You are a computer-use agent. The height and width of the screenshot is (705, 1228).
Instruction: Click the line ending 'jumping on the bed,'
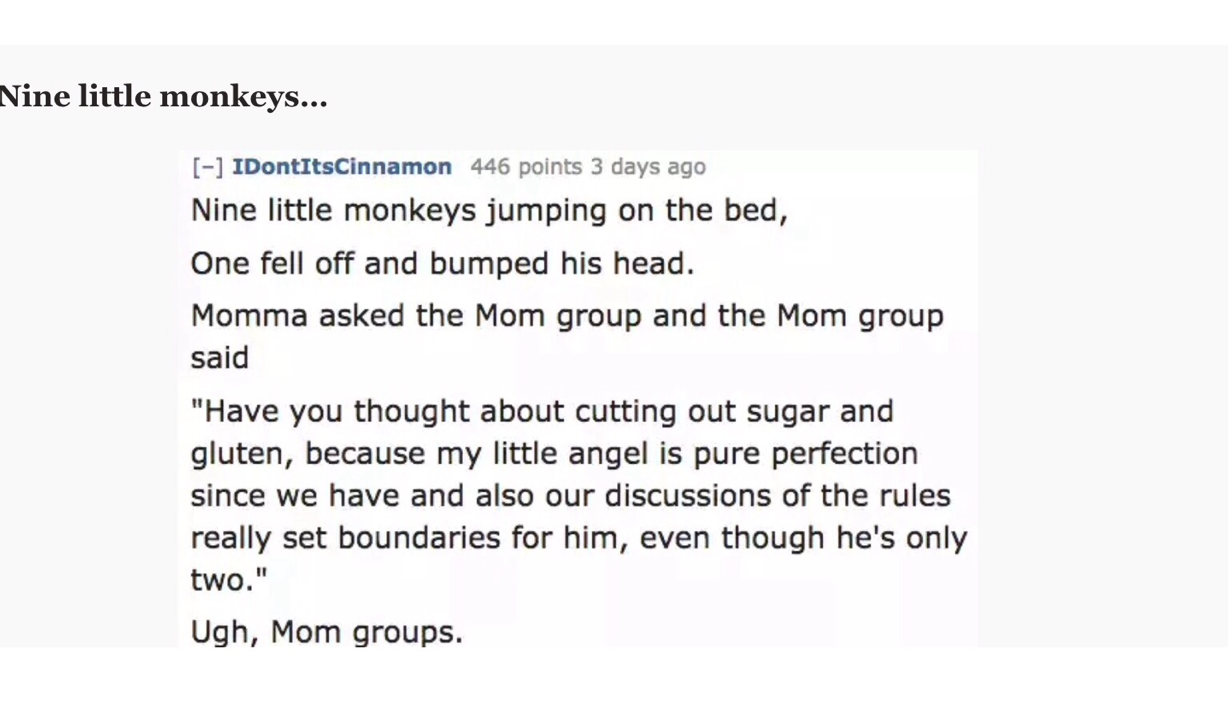489,211
